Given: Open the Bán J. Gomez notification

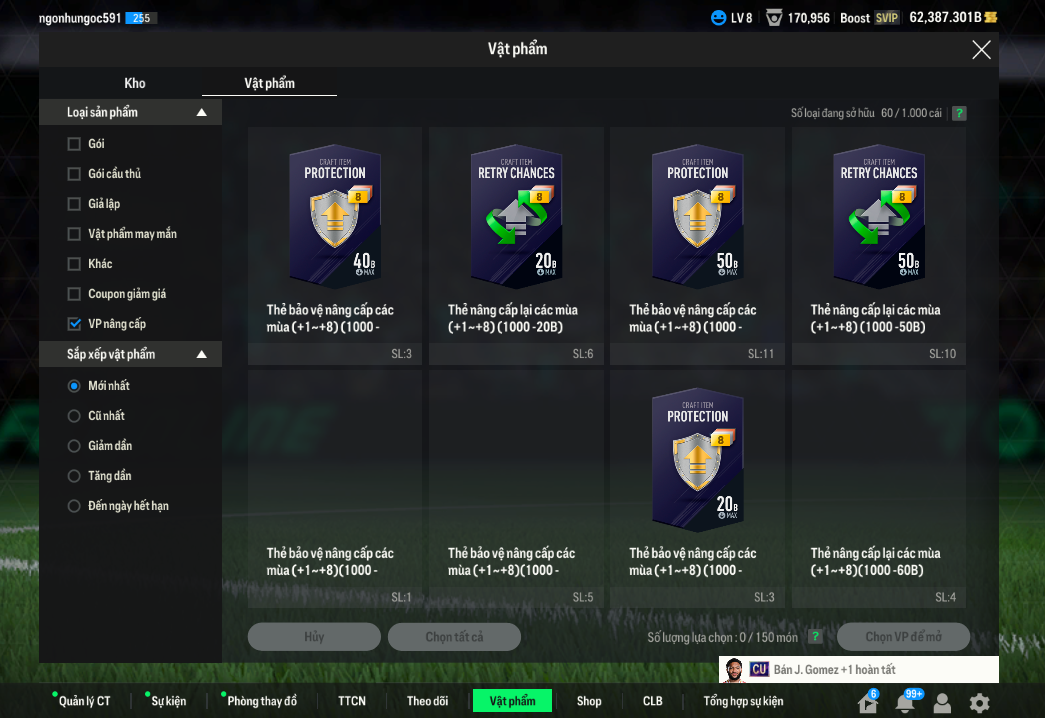Looking at the screenshot, I should tap(858, 669).
